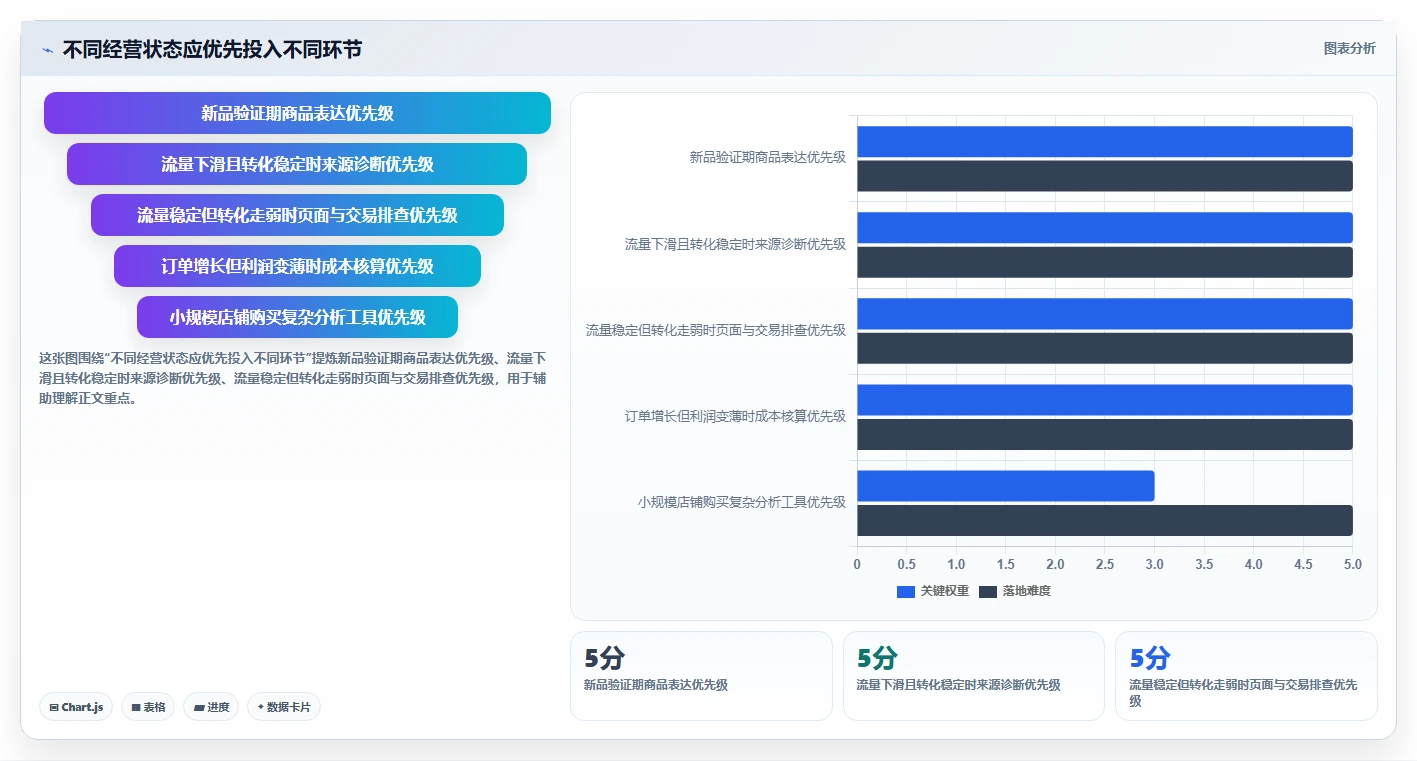The width and height of the screenshot is (1417, 761).
Task: Select the 流量稳定但转化走弱时页面与交易排查优先级 funnel bar
Action: click(297, 215)
